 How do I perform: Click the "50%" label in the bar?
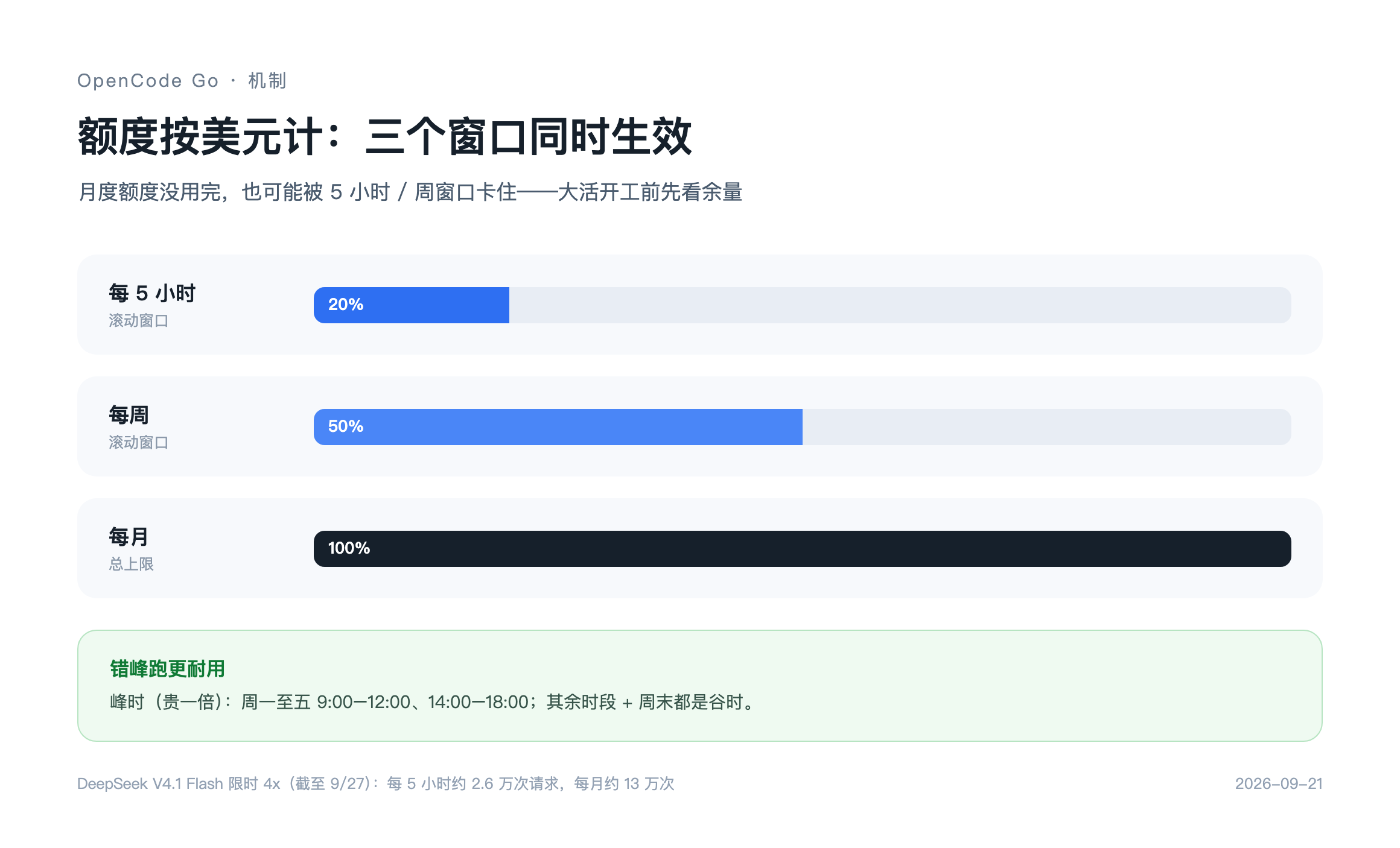coord(346,426)
